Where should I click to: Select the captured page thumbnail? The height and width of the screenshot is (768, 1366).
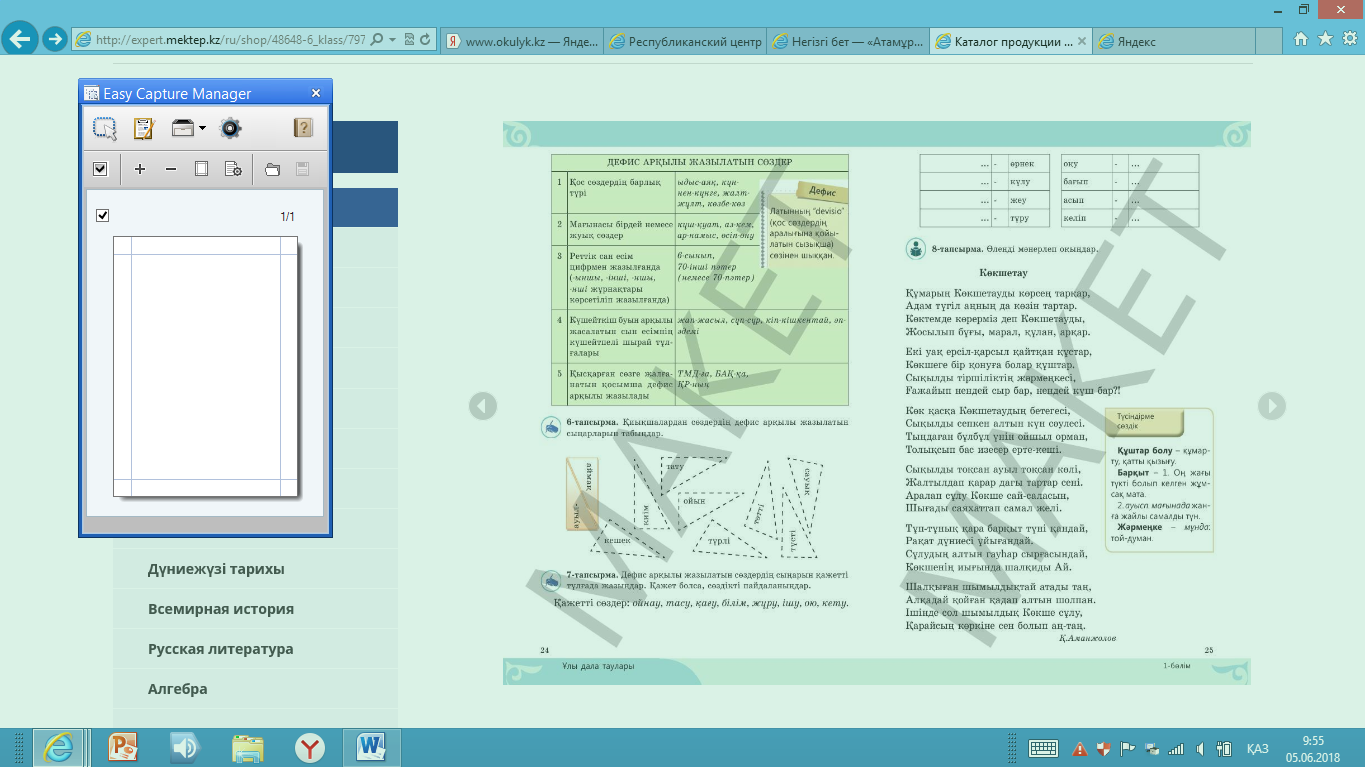(205, 366)
